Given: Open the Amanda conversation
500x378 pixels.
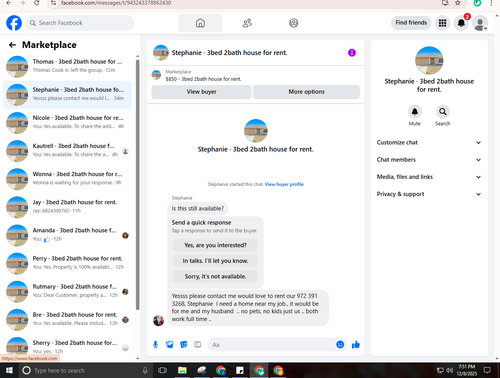Looking at the screenshot, I should pyautogui.click(x=67, y=235).
